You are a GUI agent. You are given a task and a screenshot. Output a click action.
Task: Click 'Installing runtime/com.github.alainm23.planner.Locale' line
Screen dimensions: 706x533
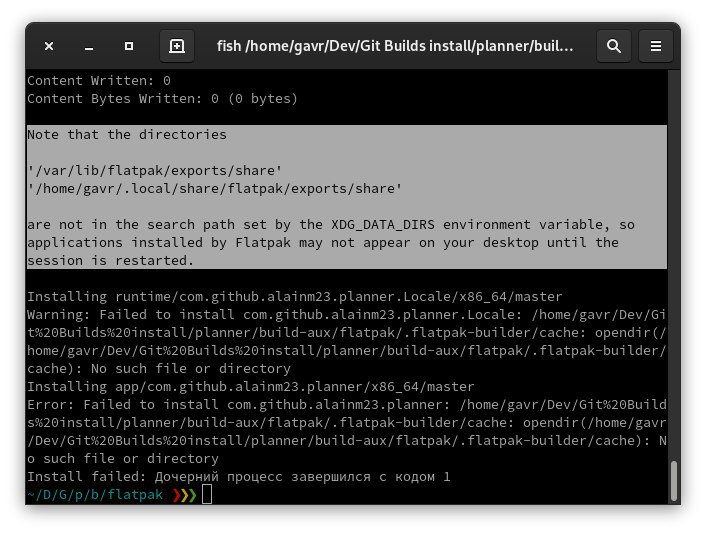(x=294, y=297)
